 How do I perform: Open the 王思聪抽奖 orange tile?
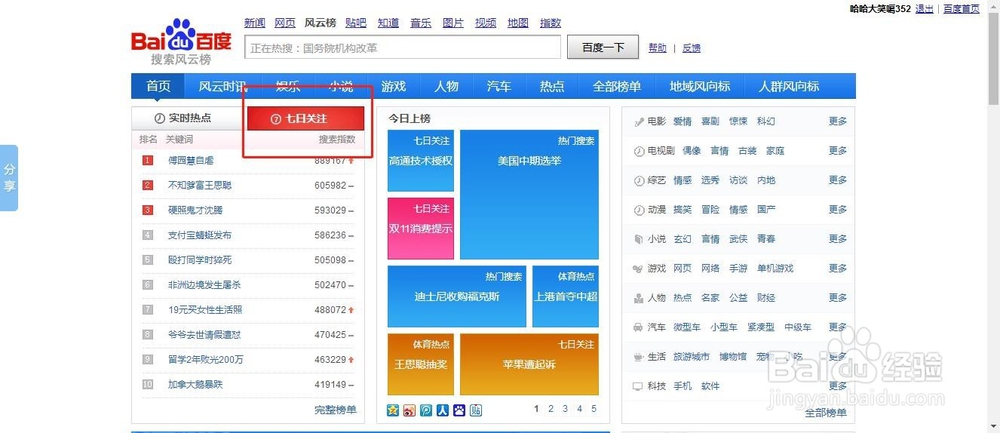point(421,364)
